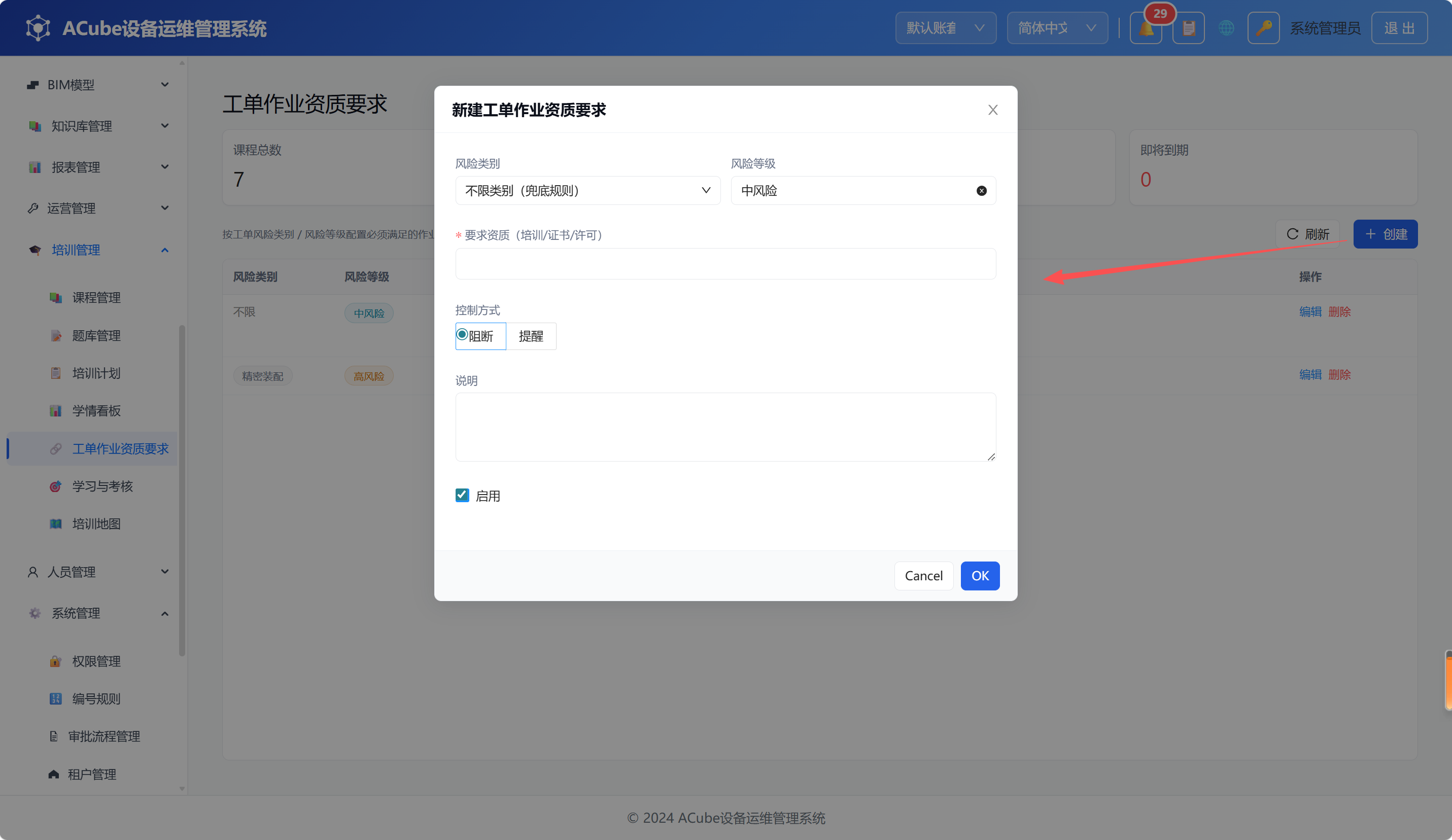1452x840 pixels.
Task: Open the 默认账套 dropdown in header
Action: [946, 28]
